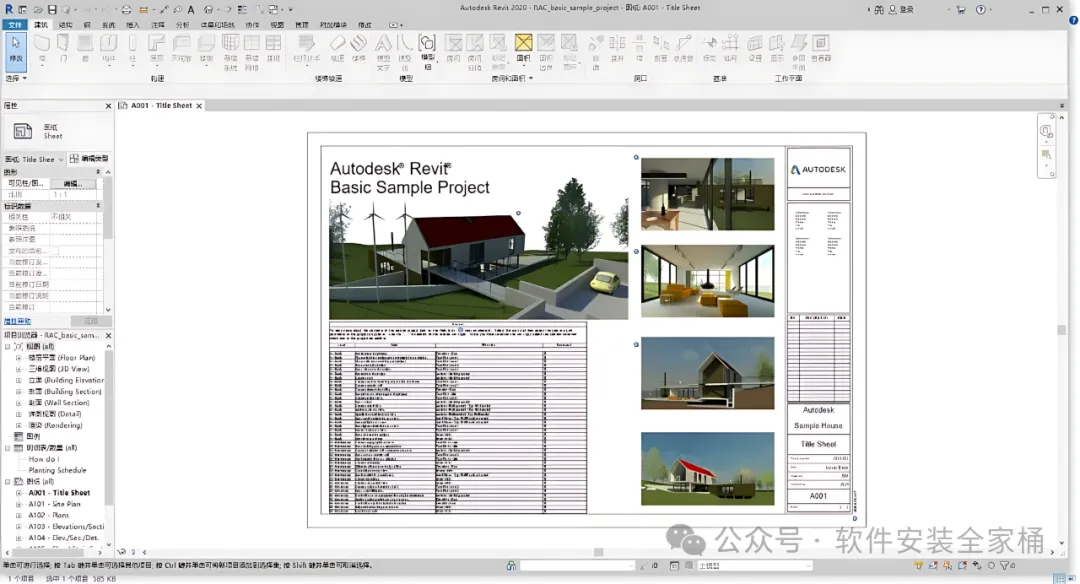Select the Railing tool
Image resolution: width=1080 pixels, height=584 pixels.
(306, 48)
